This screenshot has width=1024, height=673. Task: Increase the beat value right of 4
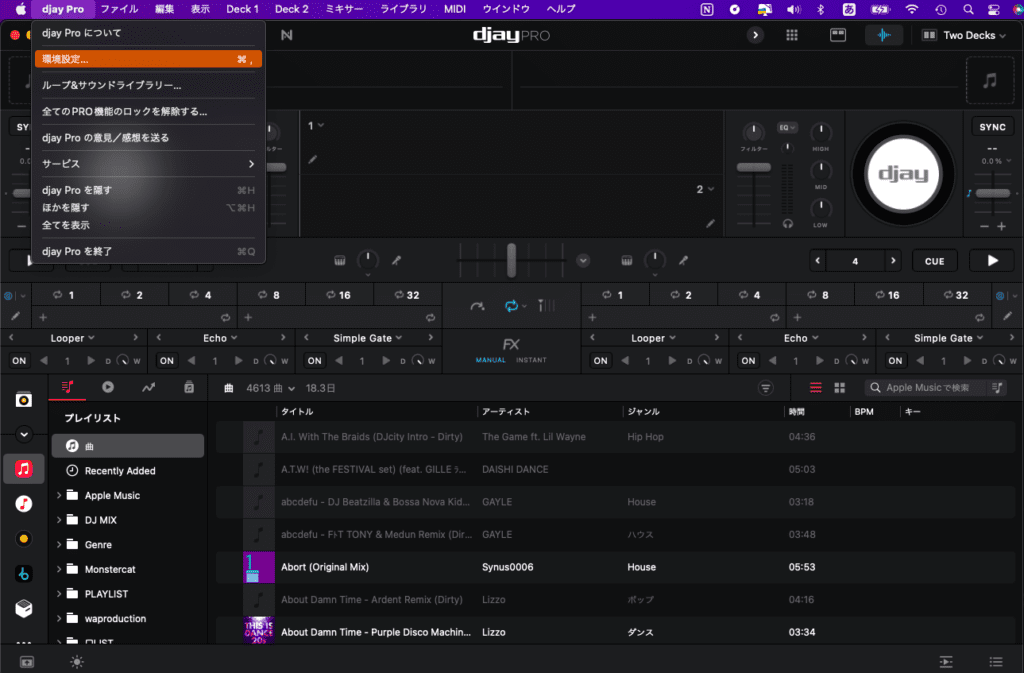click(893, 260)
